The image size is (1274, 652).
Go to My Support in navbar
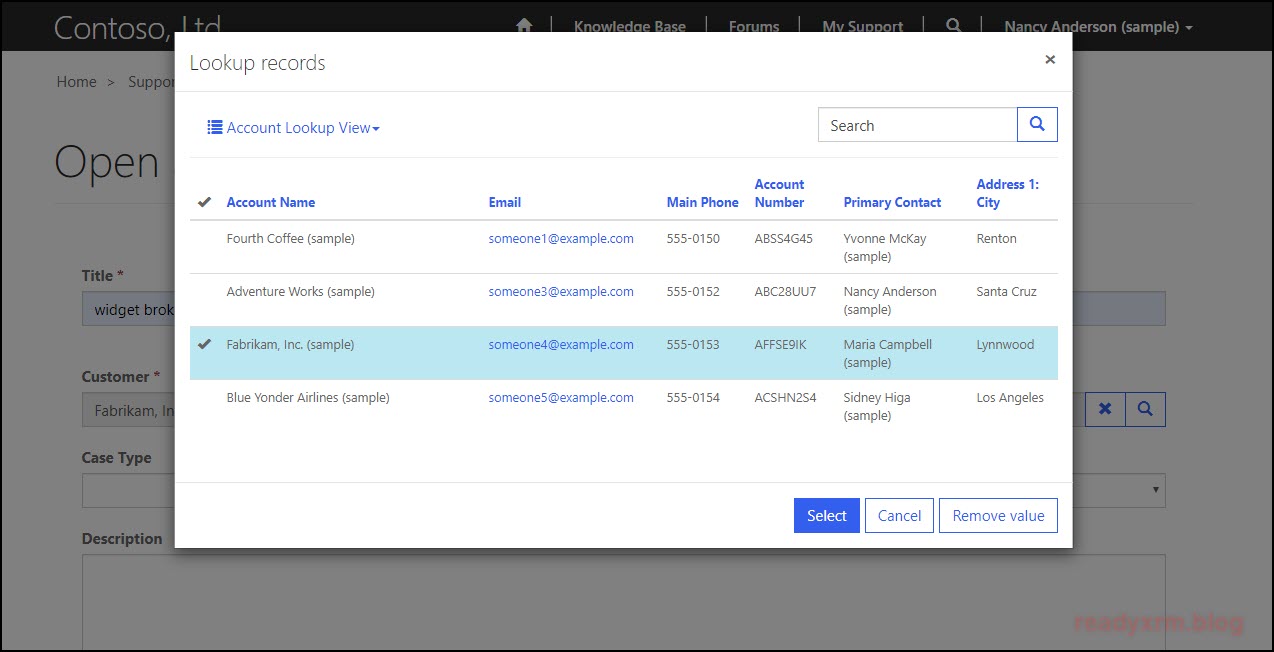[862, 27]
